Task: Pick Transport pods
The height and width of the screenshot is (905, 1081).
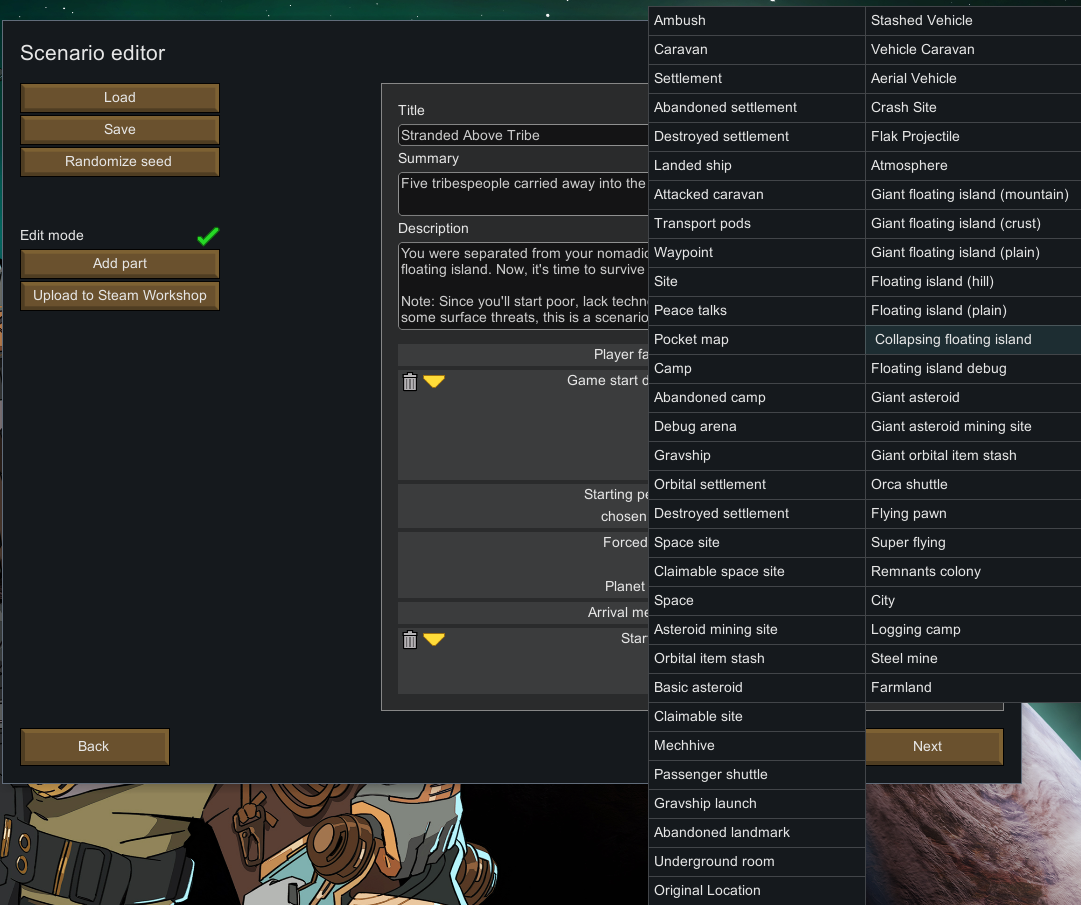Action: tap(756, 223)
